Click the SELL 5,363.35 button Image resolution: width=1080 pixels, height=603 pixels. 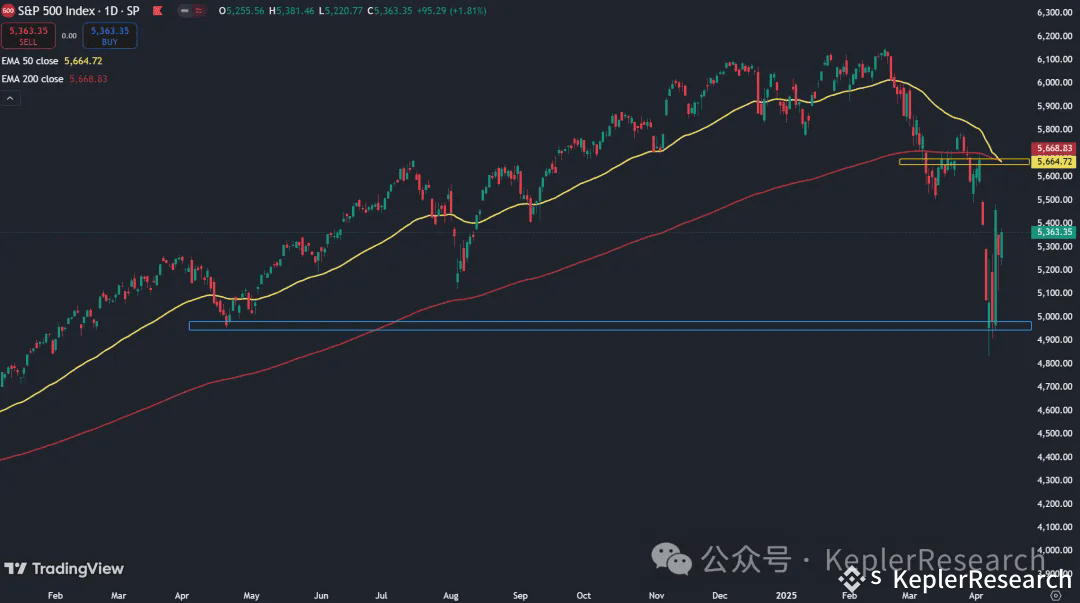(28, 36)
